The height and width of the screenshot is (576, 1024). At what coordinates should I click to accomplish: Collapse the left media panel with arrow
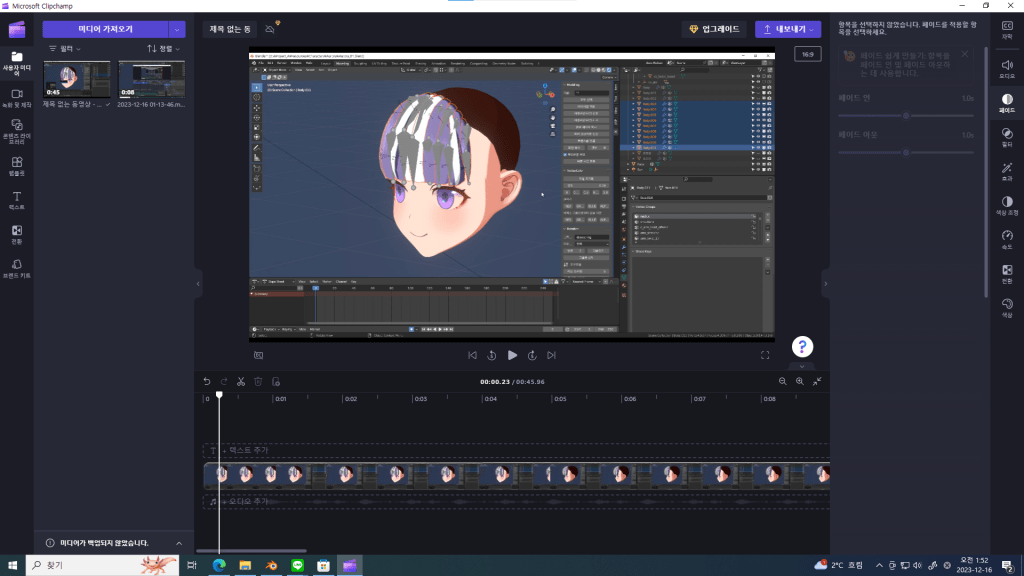pyautogui.click(x=197, y=285)
